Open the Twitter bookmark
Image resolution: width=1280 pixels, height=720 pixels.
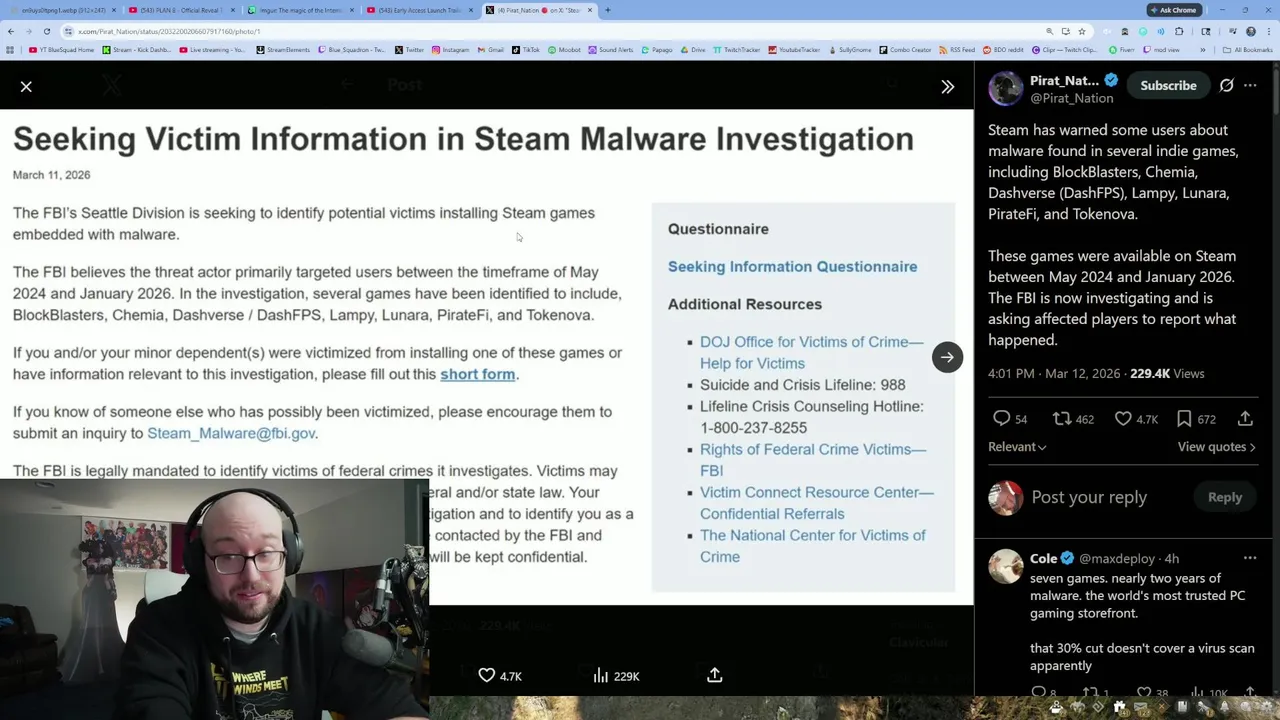point(409,50)
